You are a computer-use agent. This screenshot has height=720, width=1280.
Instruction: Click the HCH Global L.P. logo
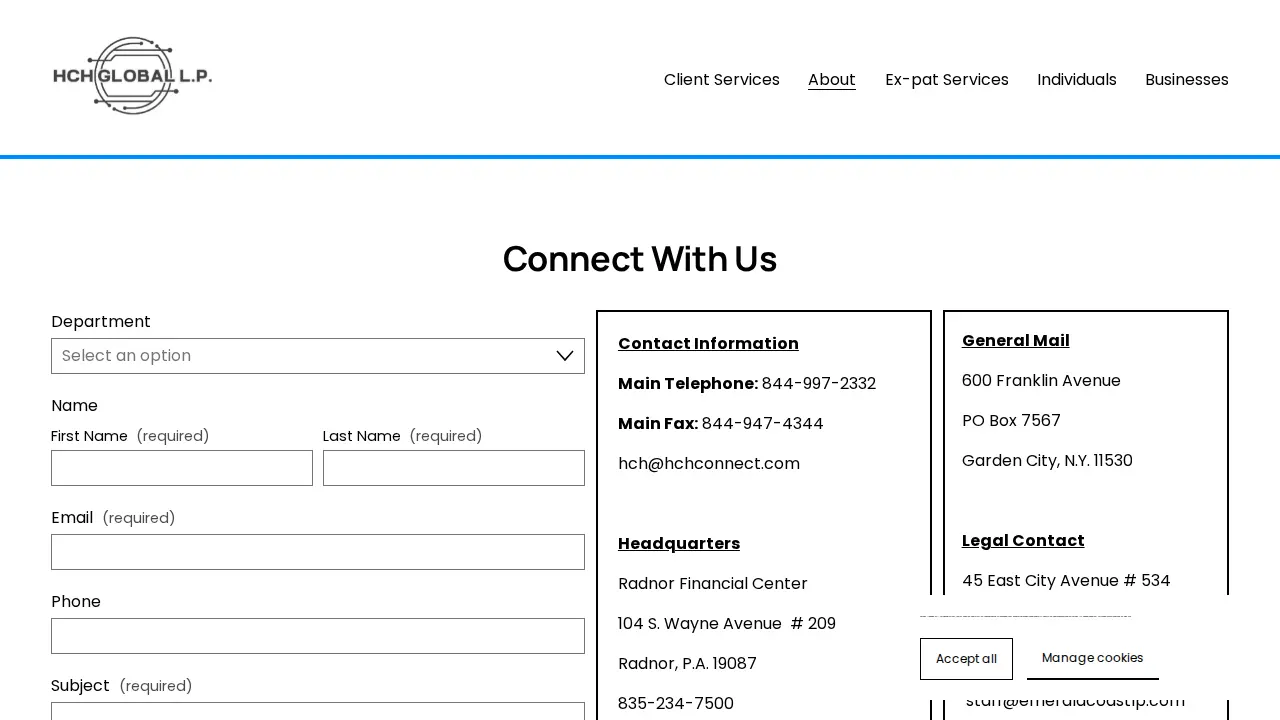[x=132, y=76]
